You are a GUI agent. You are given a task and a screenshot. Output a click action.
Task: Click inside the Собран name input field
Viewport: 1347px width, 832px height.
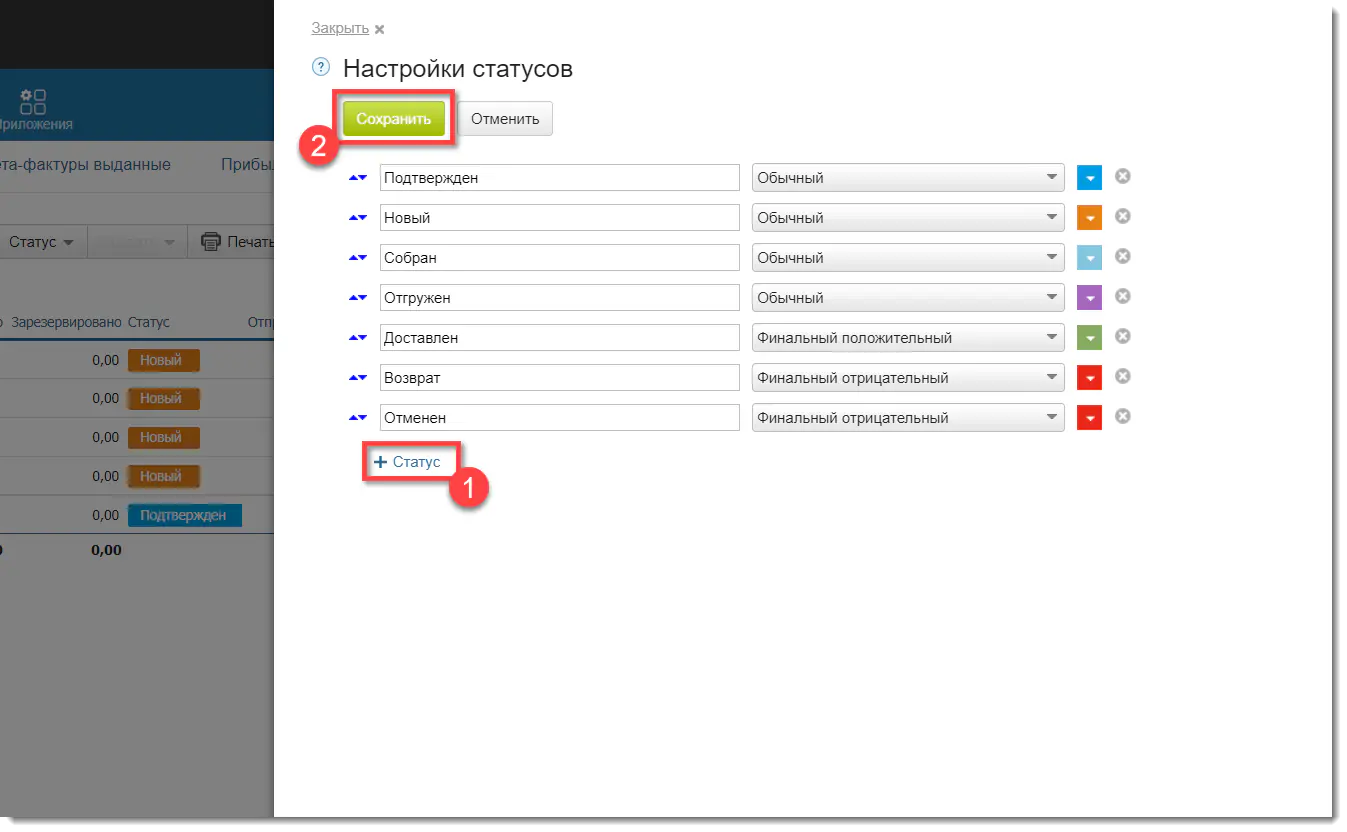click(560, 257)
